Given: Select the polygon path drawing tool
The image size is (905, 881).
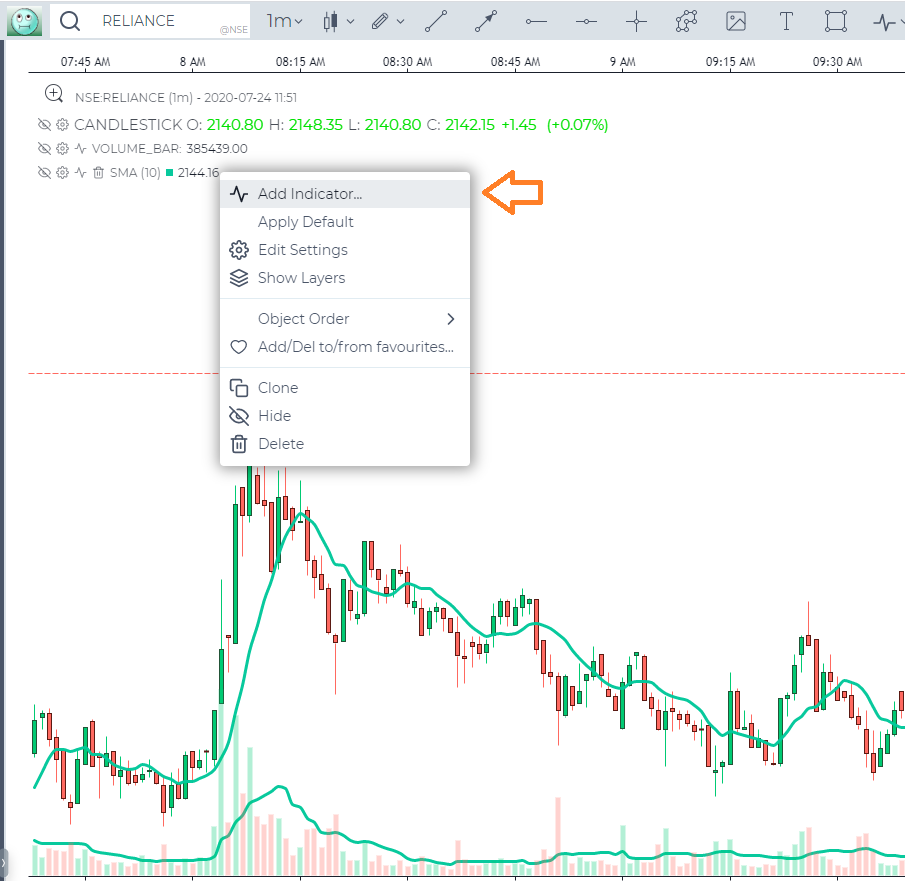Looking at the screenshot, I should pyautogui.click(x=686, y=21).
